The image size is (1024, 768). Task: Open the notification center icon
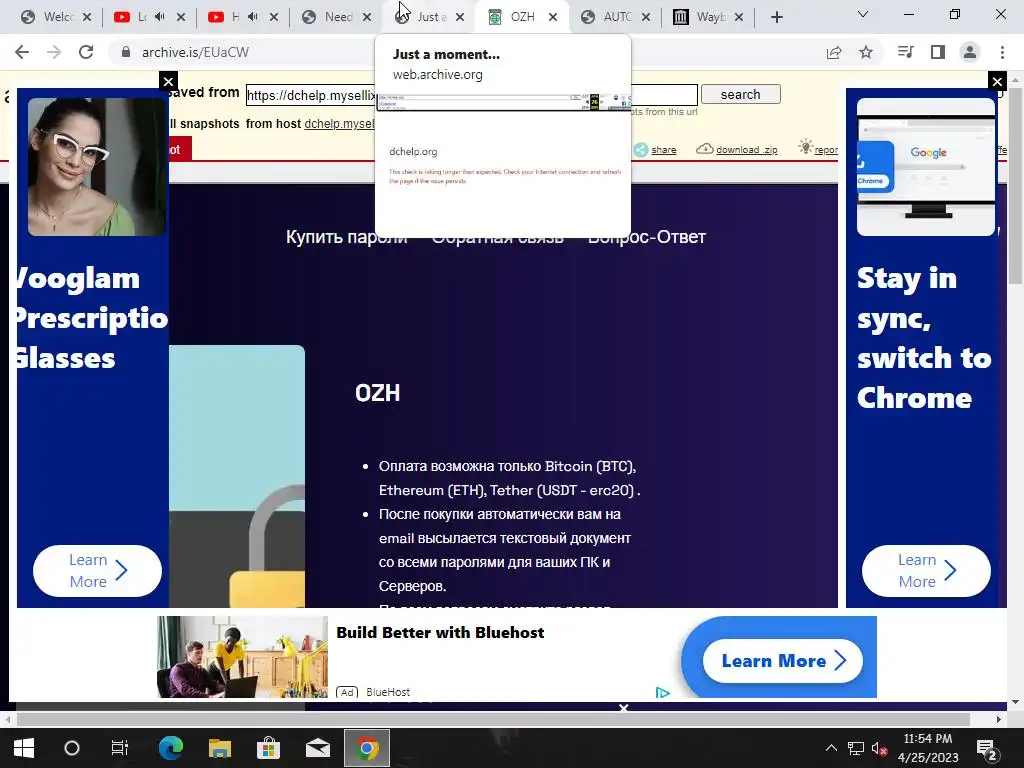[986, 749]
